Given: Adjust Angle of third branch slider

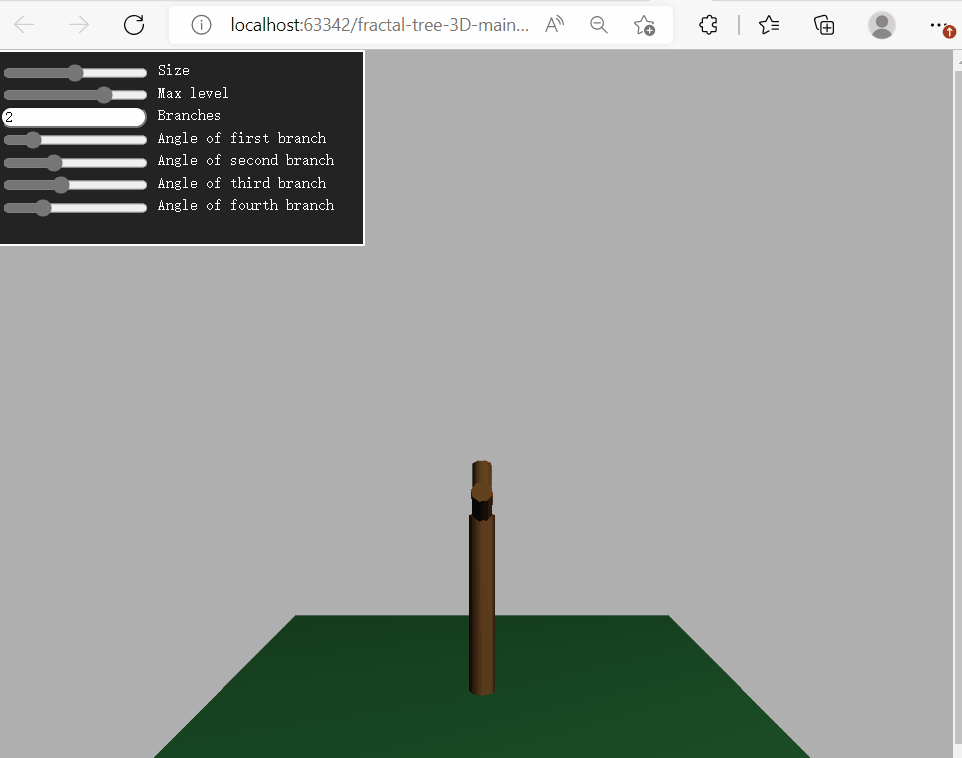Looking at the screenshot, I should tap(75, 185).
